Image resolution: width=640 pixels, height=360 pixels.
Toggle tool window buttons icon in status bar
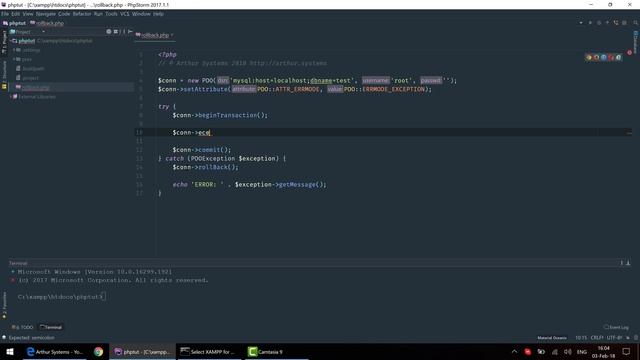(4, 338)
